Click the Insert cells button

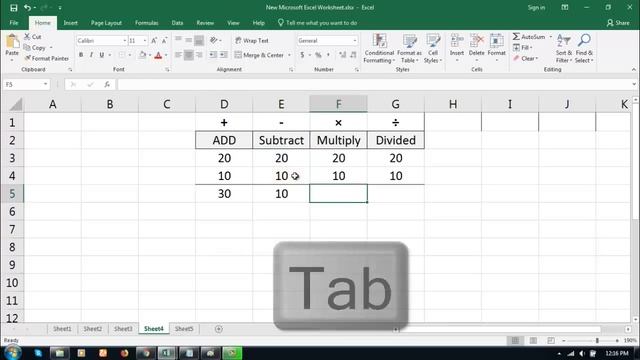(x=457, y=48)
